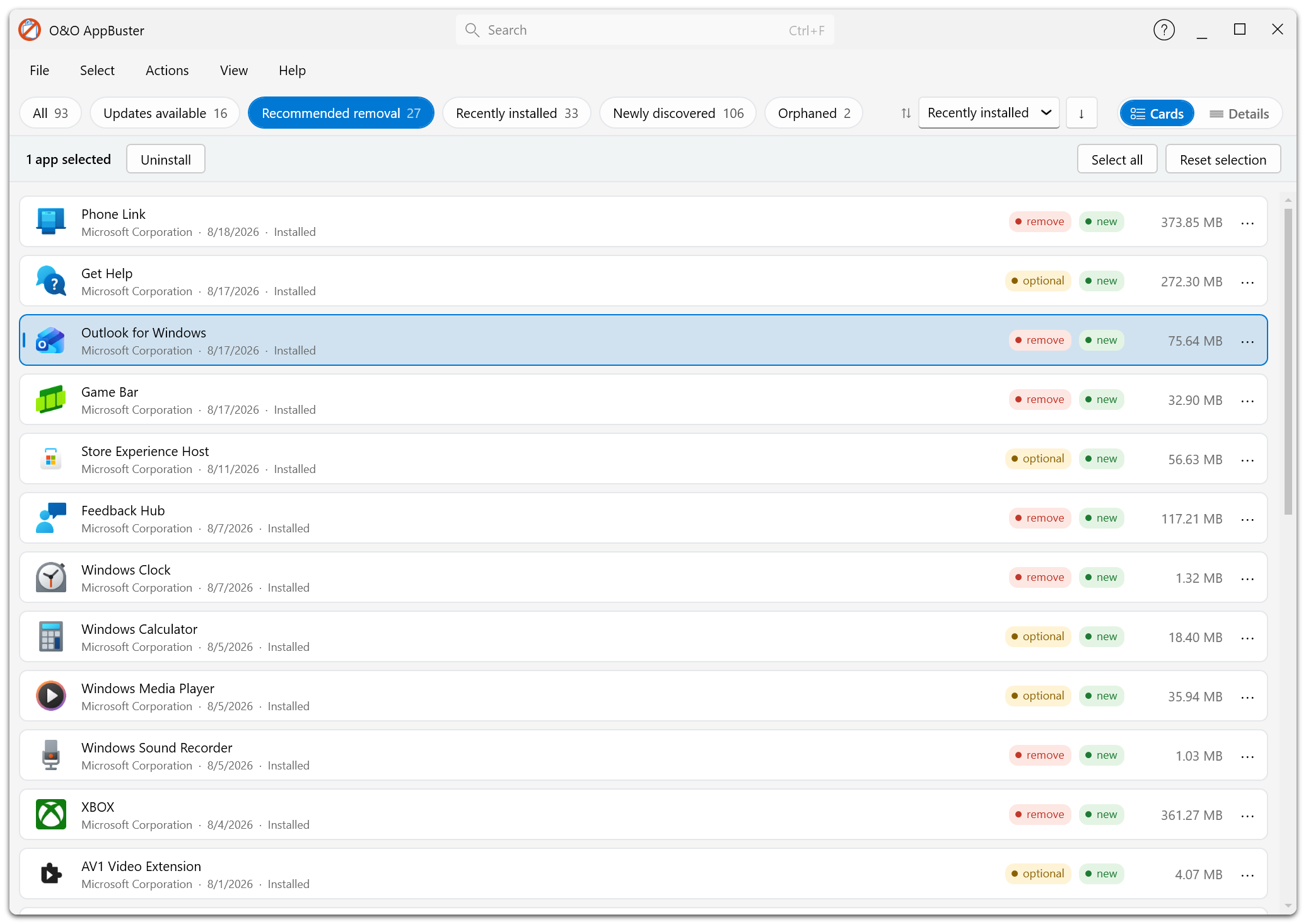The image size is (1306, 924).
Task: Open the View menu
Action: tap(234, 70)
